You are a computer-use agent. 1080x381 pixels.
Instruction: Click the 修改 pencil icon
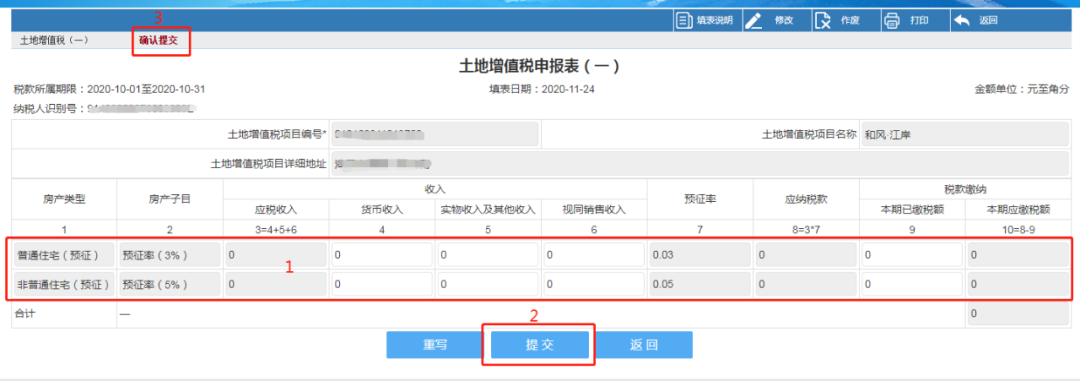[754, 21]
